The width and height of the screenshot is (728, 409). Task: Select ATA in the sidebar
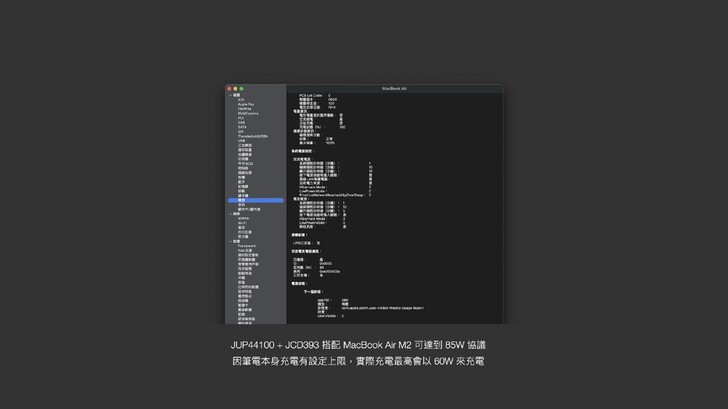pos(241,100)
